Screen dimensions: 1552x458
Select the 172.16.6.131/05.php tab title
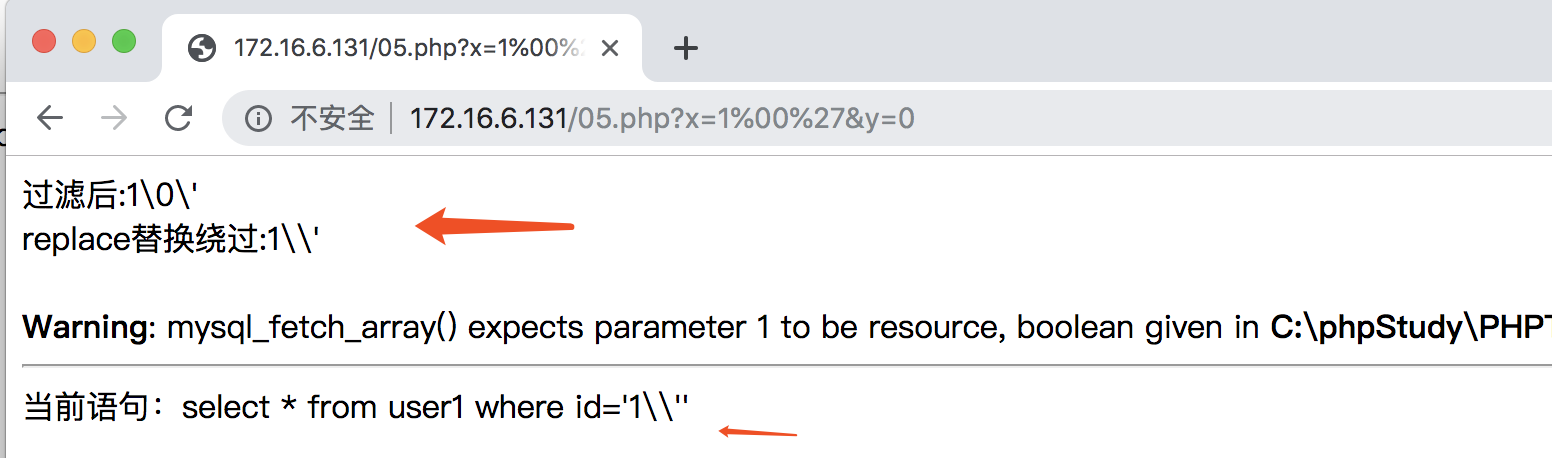tap(408, 48)
